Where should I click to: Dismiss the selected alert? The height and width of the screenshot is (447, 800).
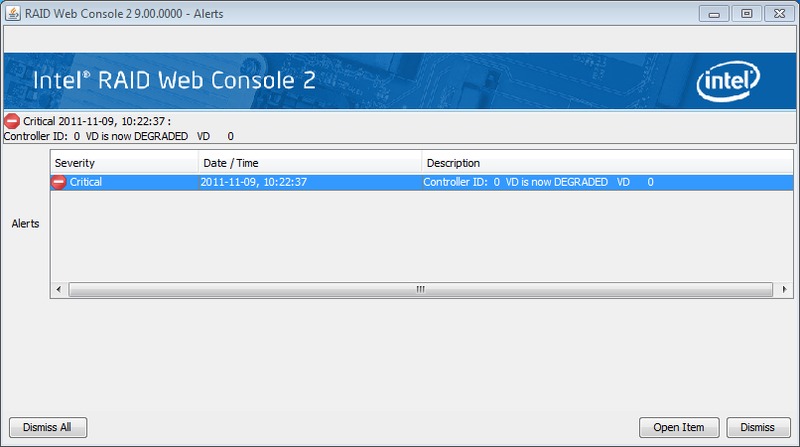click(x=757, y=427)
